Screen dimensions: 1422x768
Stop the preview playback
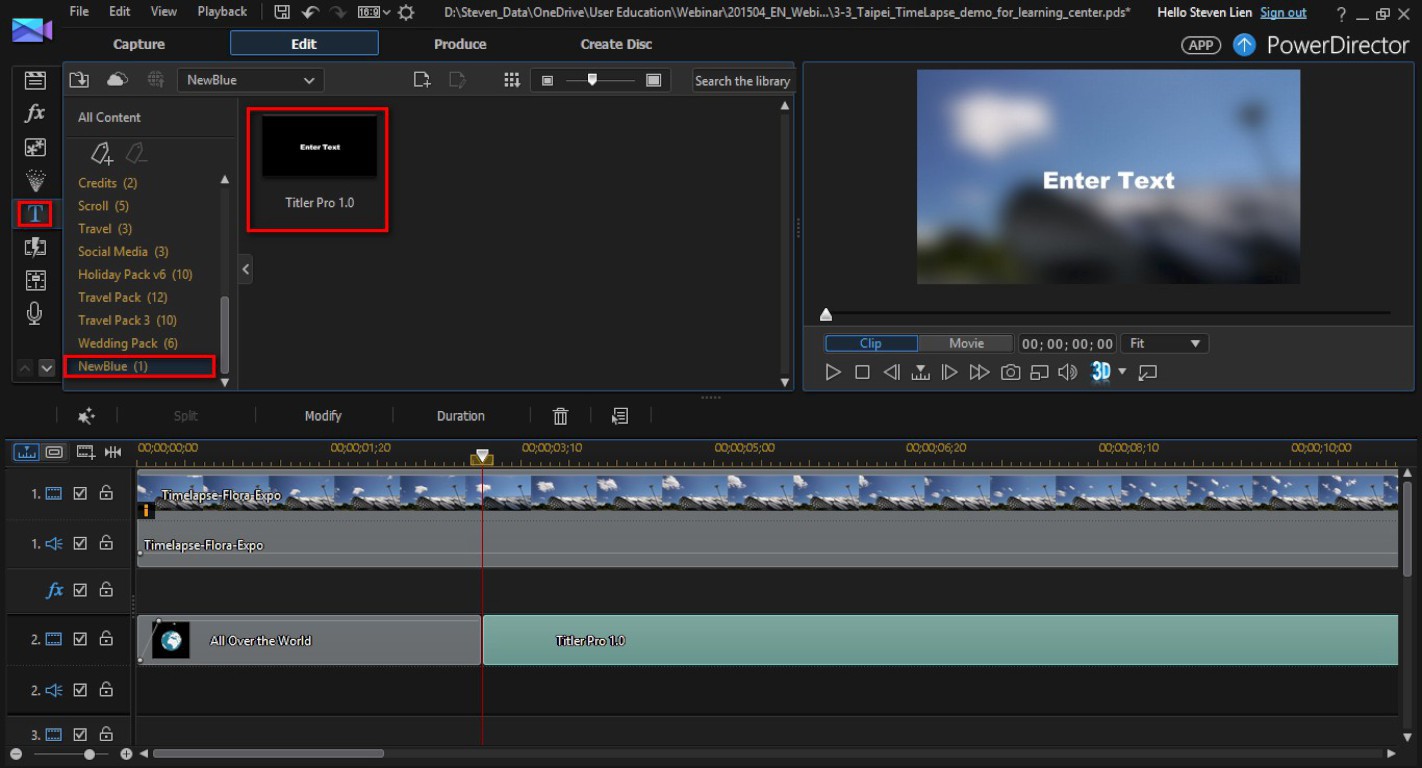862,372
